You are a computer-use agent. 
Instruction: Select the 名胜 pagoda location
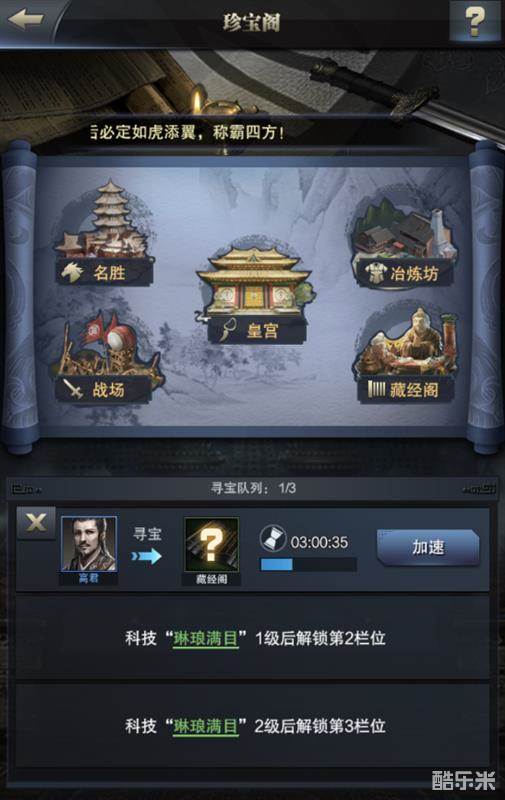(x=105, y=232)
